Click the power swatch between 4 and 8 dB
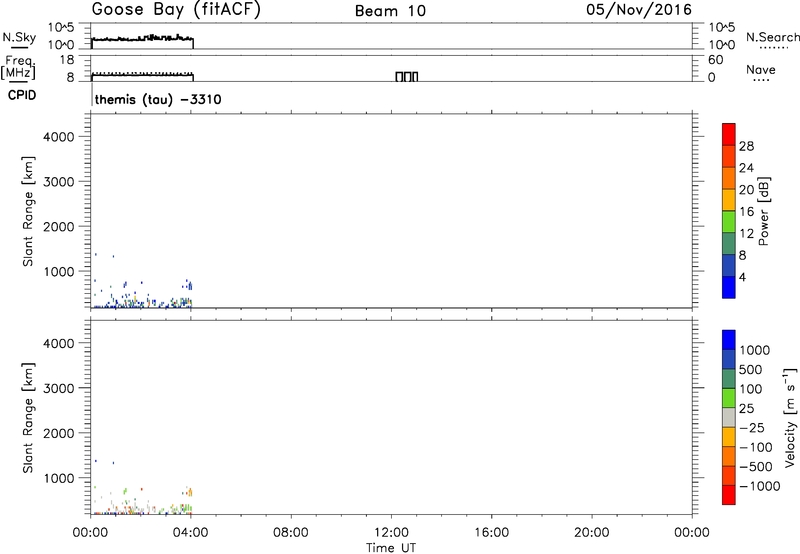The width and height of the screenshot is (800, 554). click(x=729, y=265)
